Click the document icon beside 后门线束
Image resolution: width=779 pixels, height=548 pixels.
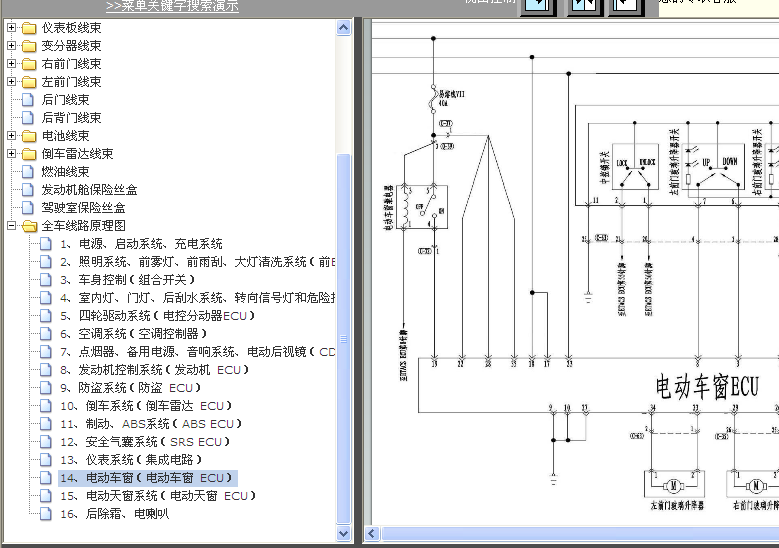[x=28, y=100]
